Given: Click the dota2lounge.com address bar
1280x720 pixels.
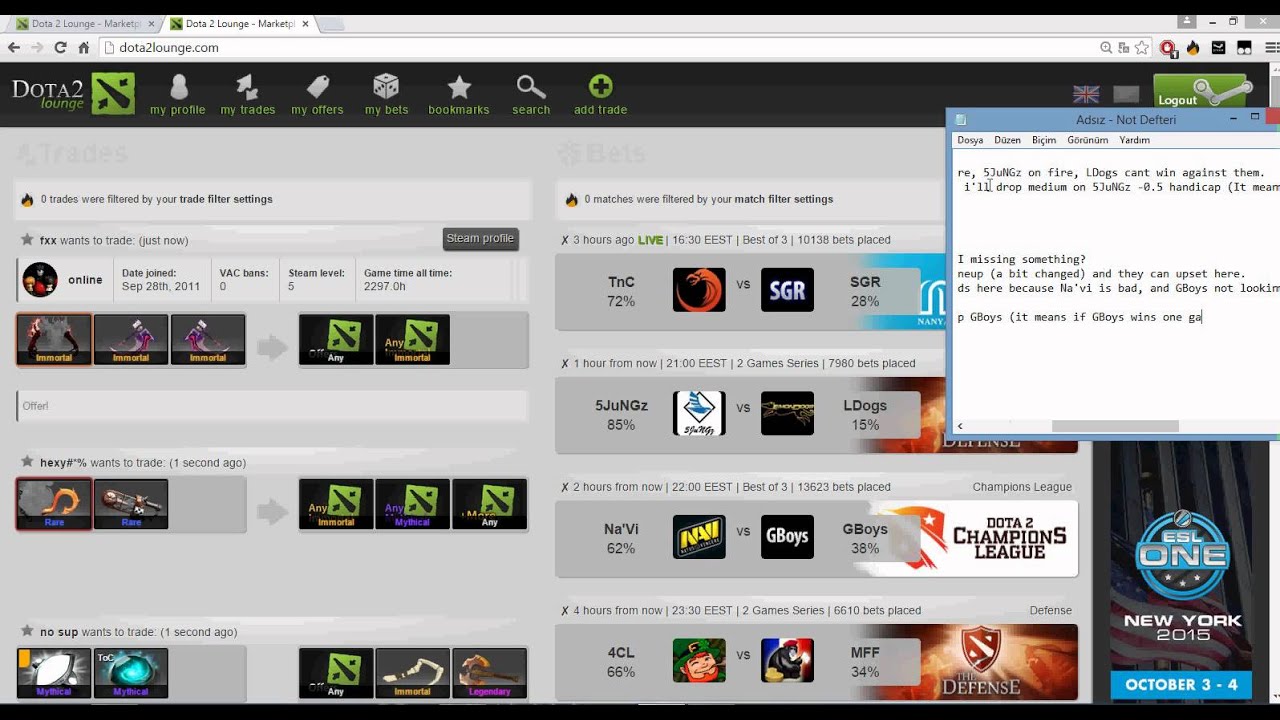Looking at the screenshot, I should [x=600, y=47].
